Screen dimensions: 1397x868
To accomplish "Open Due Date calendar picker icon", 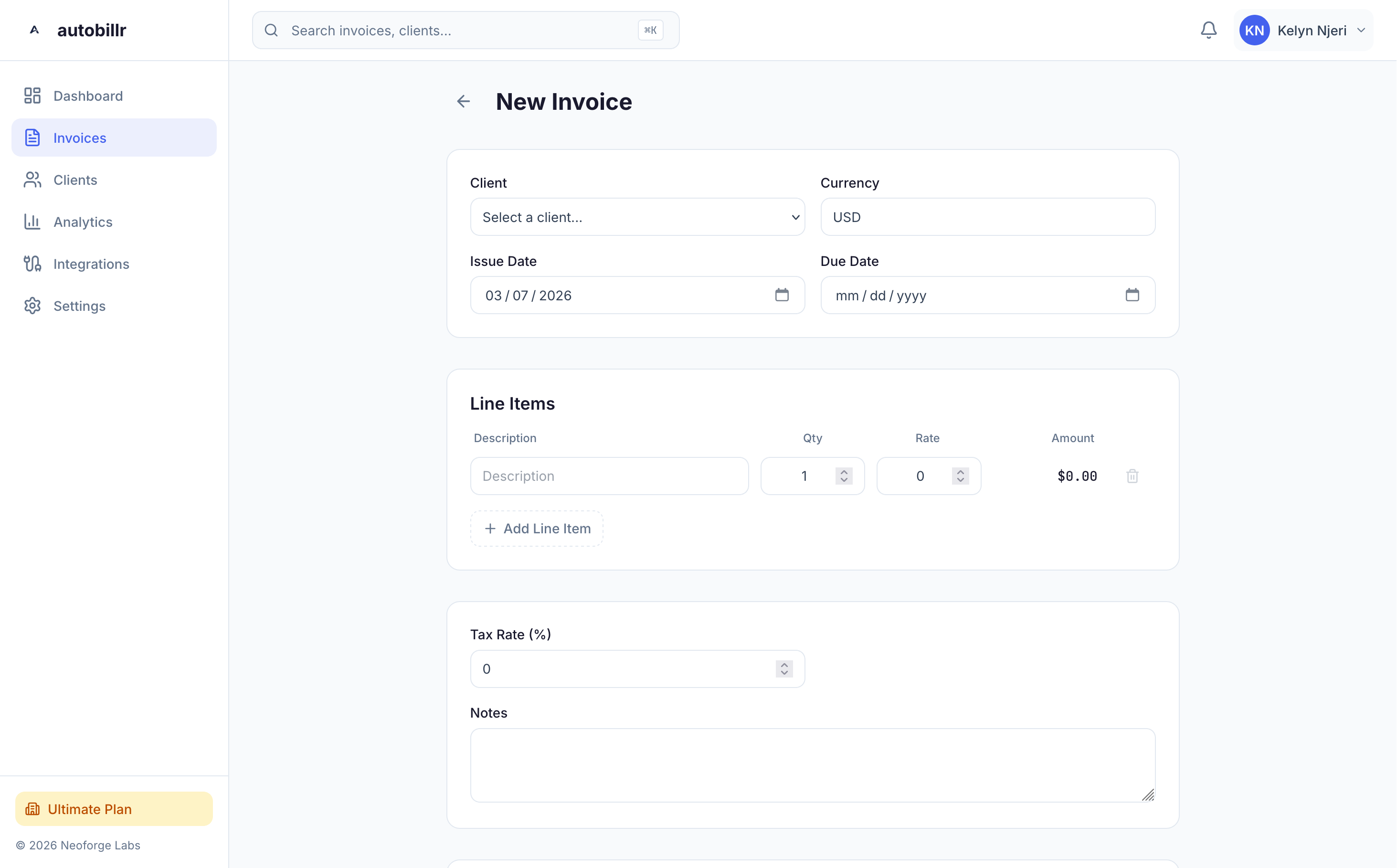I will [1132, 295].
